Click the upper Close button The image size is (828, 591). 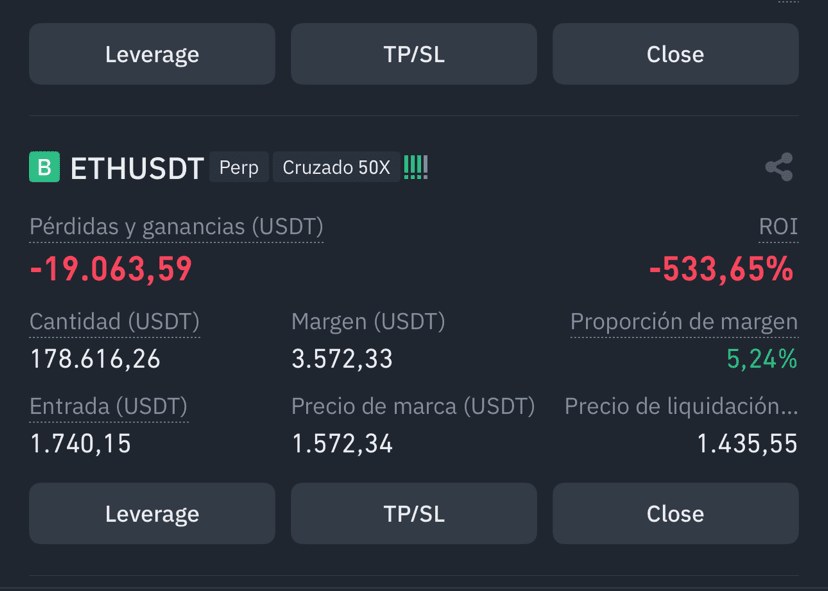tap(675, 54)
